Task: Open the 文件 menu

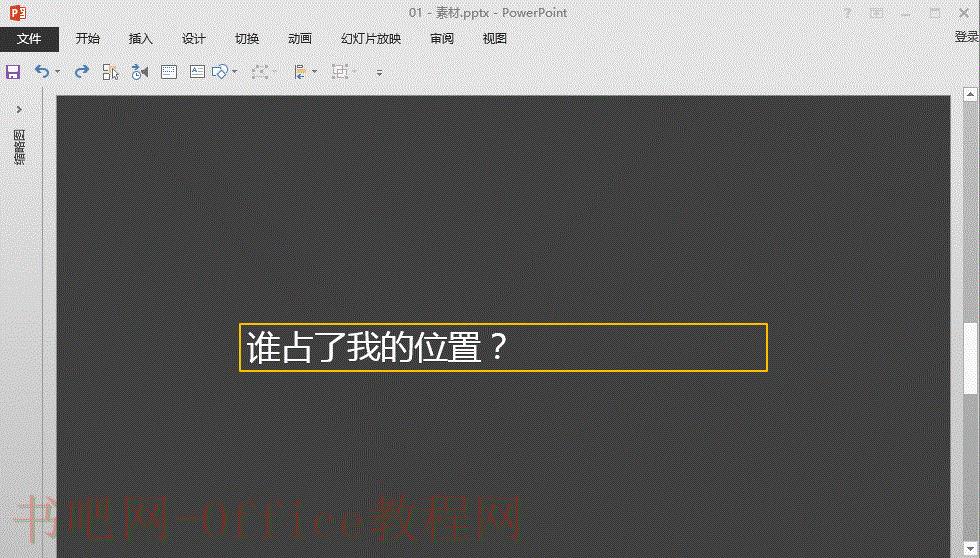Action: 29,39
